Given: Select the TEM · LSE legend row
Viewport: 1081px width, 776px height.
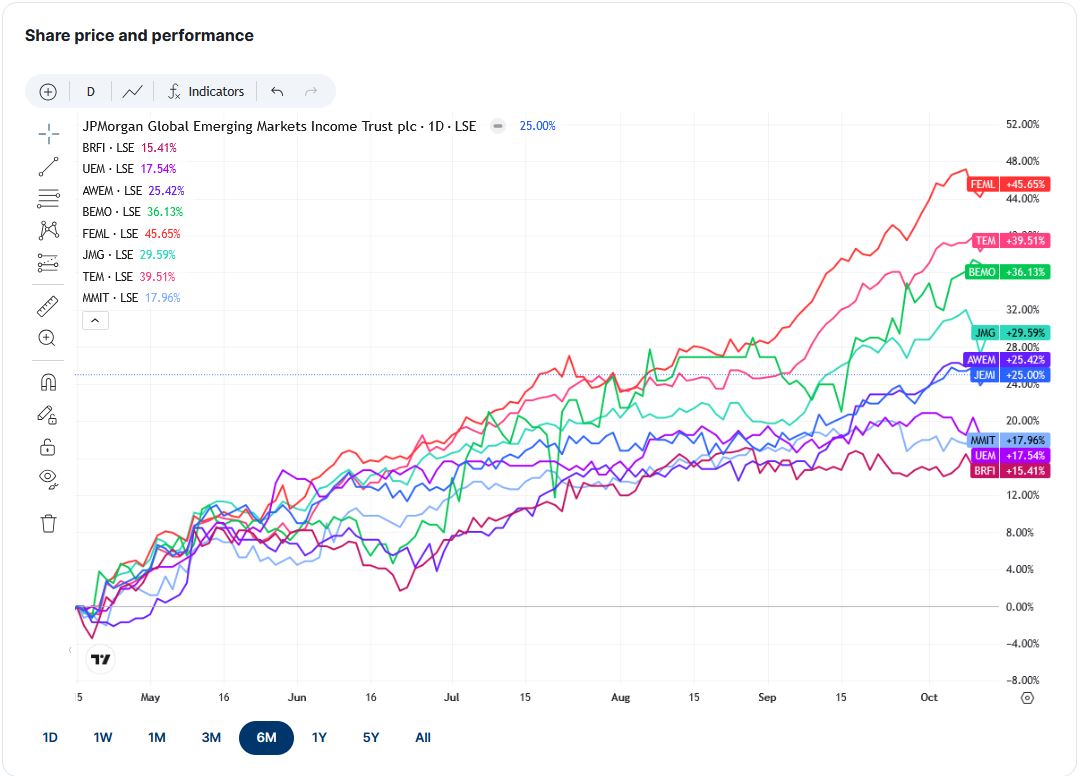Looking at the screenshot, I should coord(129,276).
